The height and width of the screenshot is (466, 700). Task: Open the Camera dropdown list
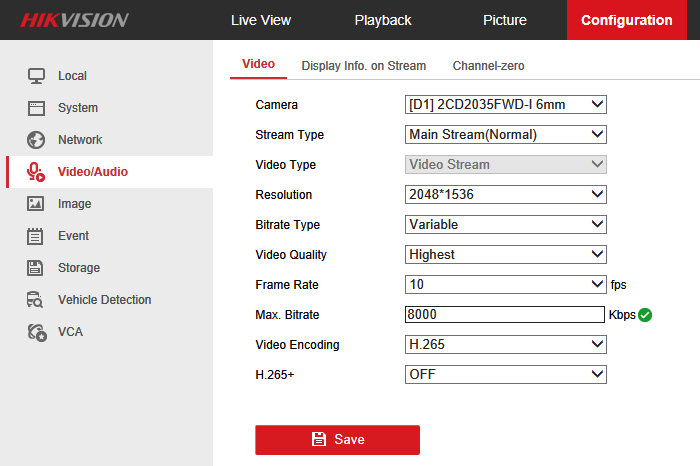pyautogui.click(x=505, y=104)
